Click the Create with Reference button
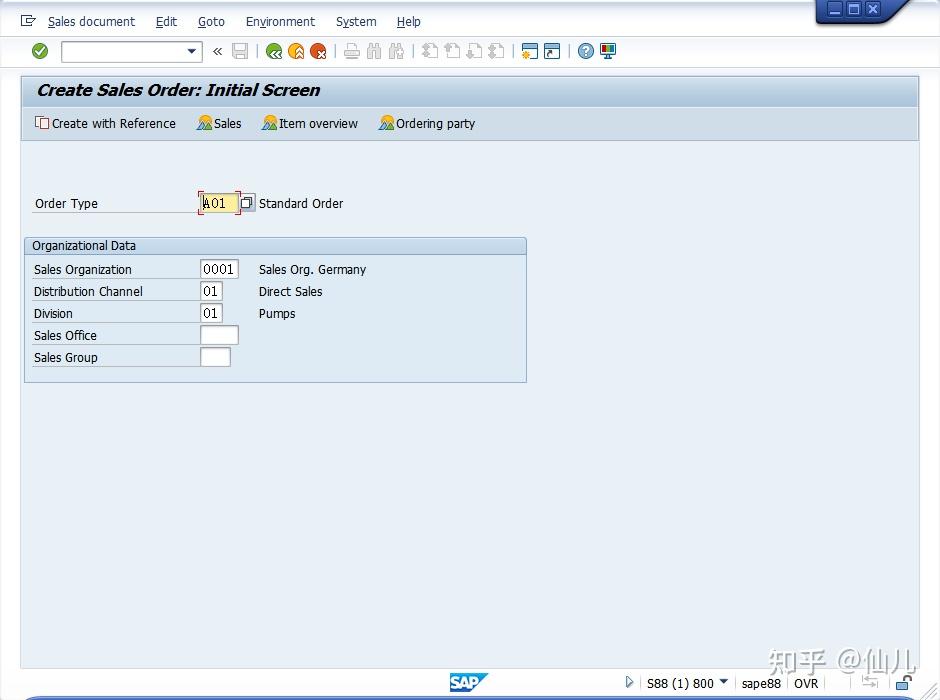940x700 pixels. point(105,123)
